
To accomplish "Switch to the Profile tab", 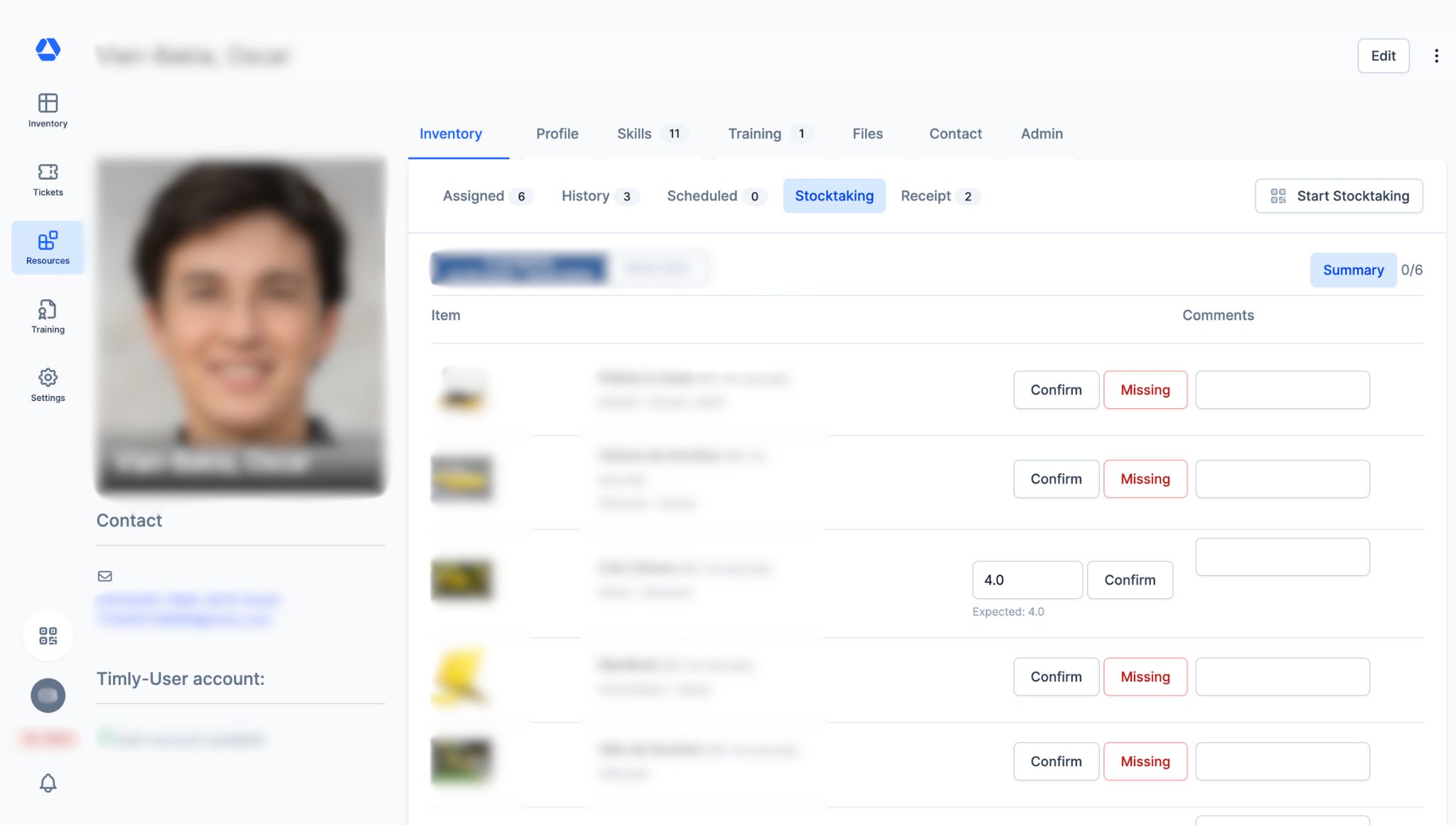I will click(x=557, y=134).
